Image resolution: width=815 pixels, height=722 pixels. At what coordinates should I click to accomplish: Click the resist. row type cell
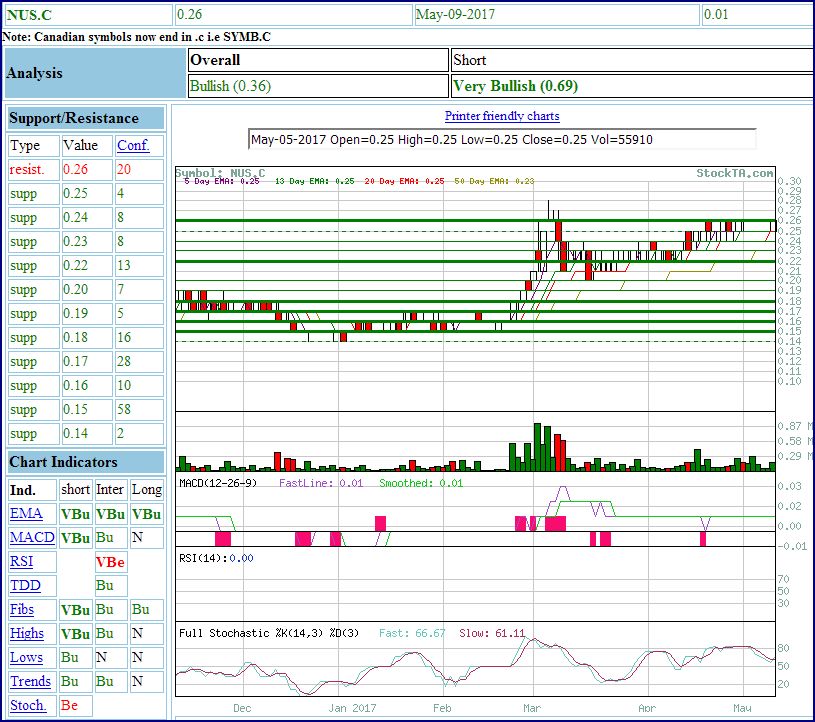pyautogui.click(x=26, y=170)
